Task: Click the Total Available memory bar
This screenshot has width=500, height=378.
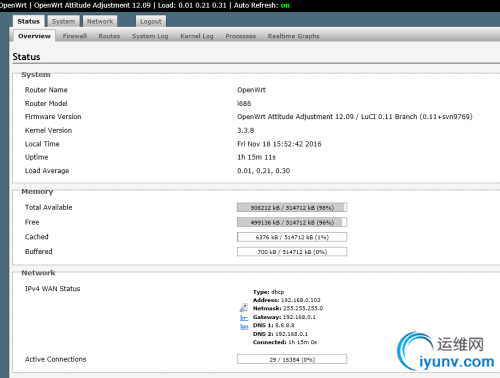Action: [x=292, y=207]
